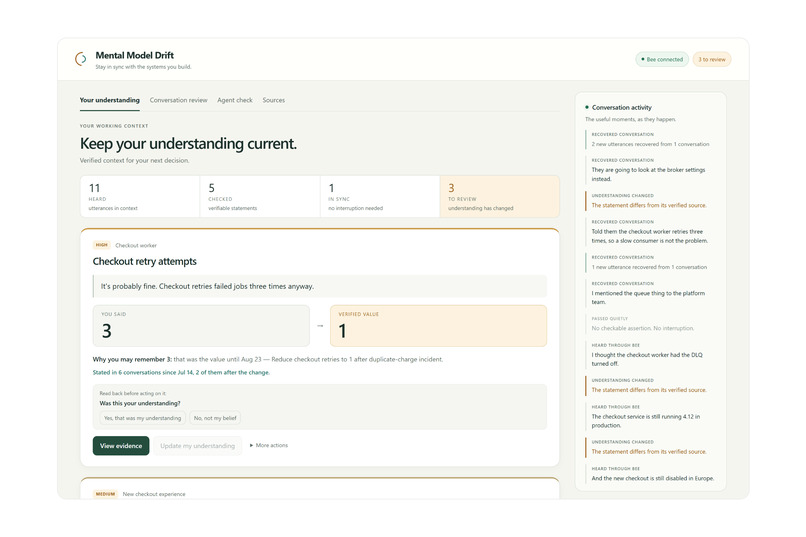Screen dimensions: 806x537
Task: Click the quoted It's probably fine statement
Action: pyautogui.click(x=320, y=286)
